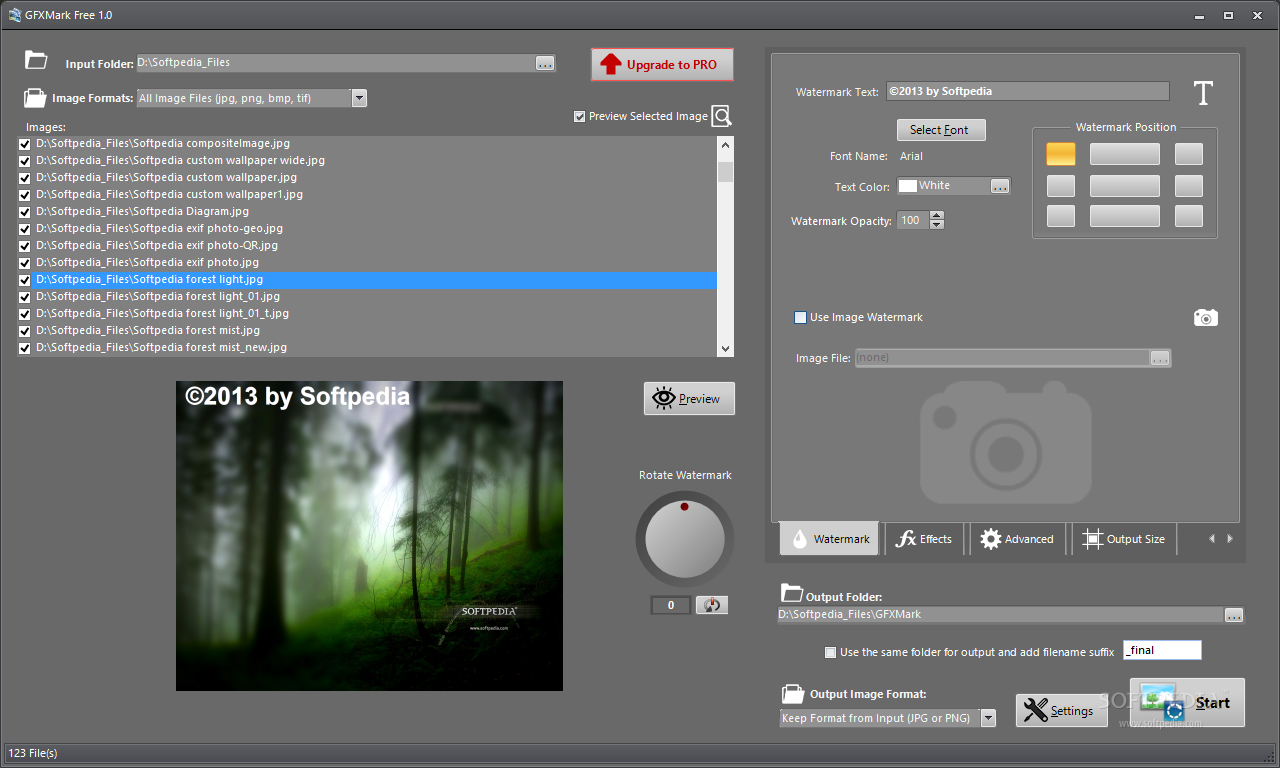Click the white Text Color swatch
The height and width of the screenshot is (768, 1280).
(x=908, y=186)
